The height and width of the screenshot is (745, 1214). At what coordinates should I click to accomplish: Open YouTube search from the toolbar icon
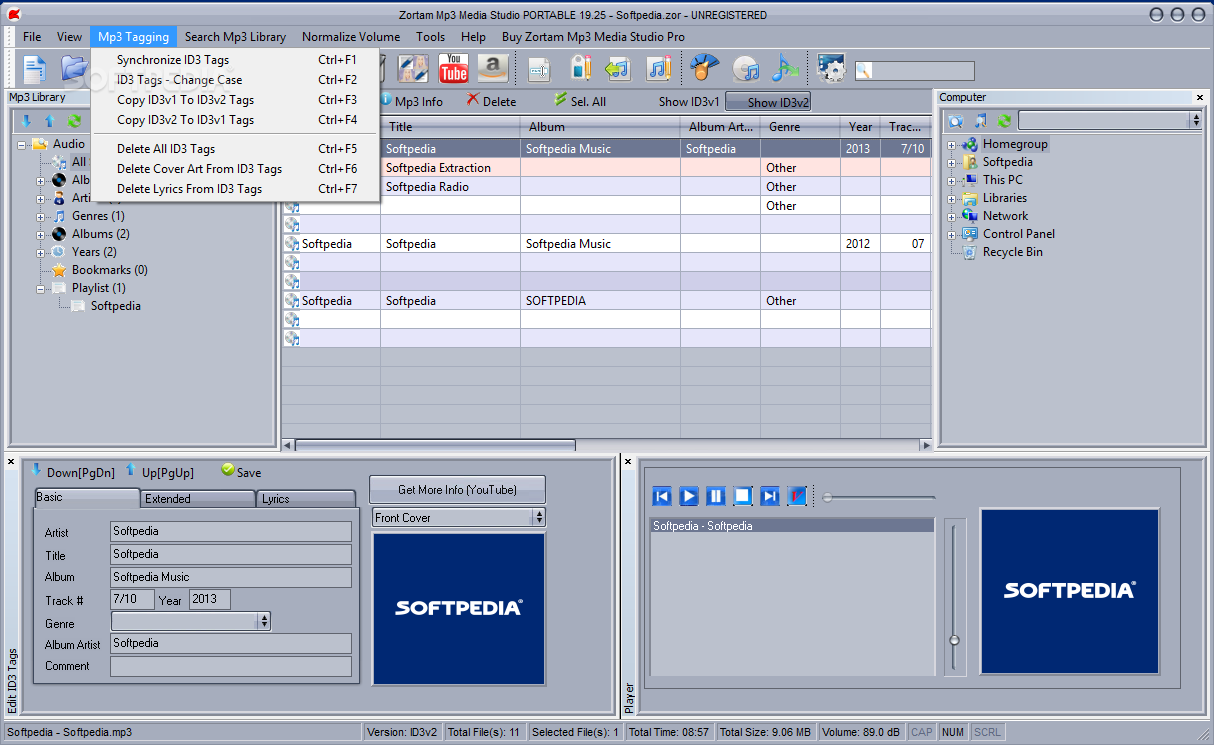pos(454,68)
